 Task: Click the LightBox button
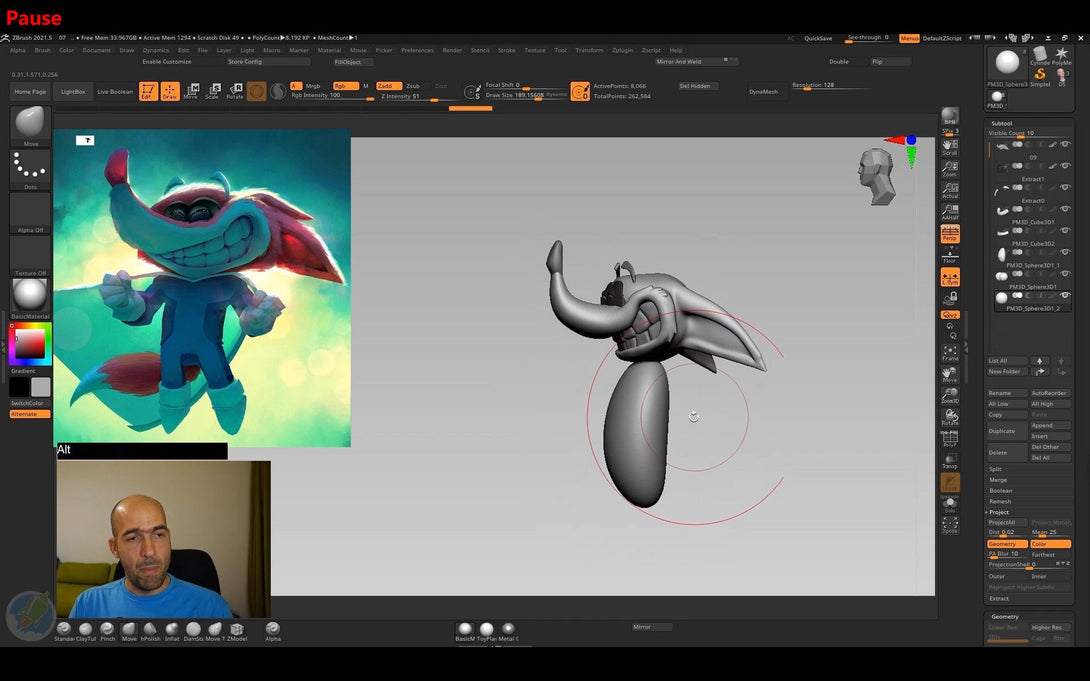coord(73,92)
